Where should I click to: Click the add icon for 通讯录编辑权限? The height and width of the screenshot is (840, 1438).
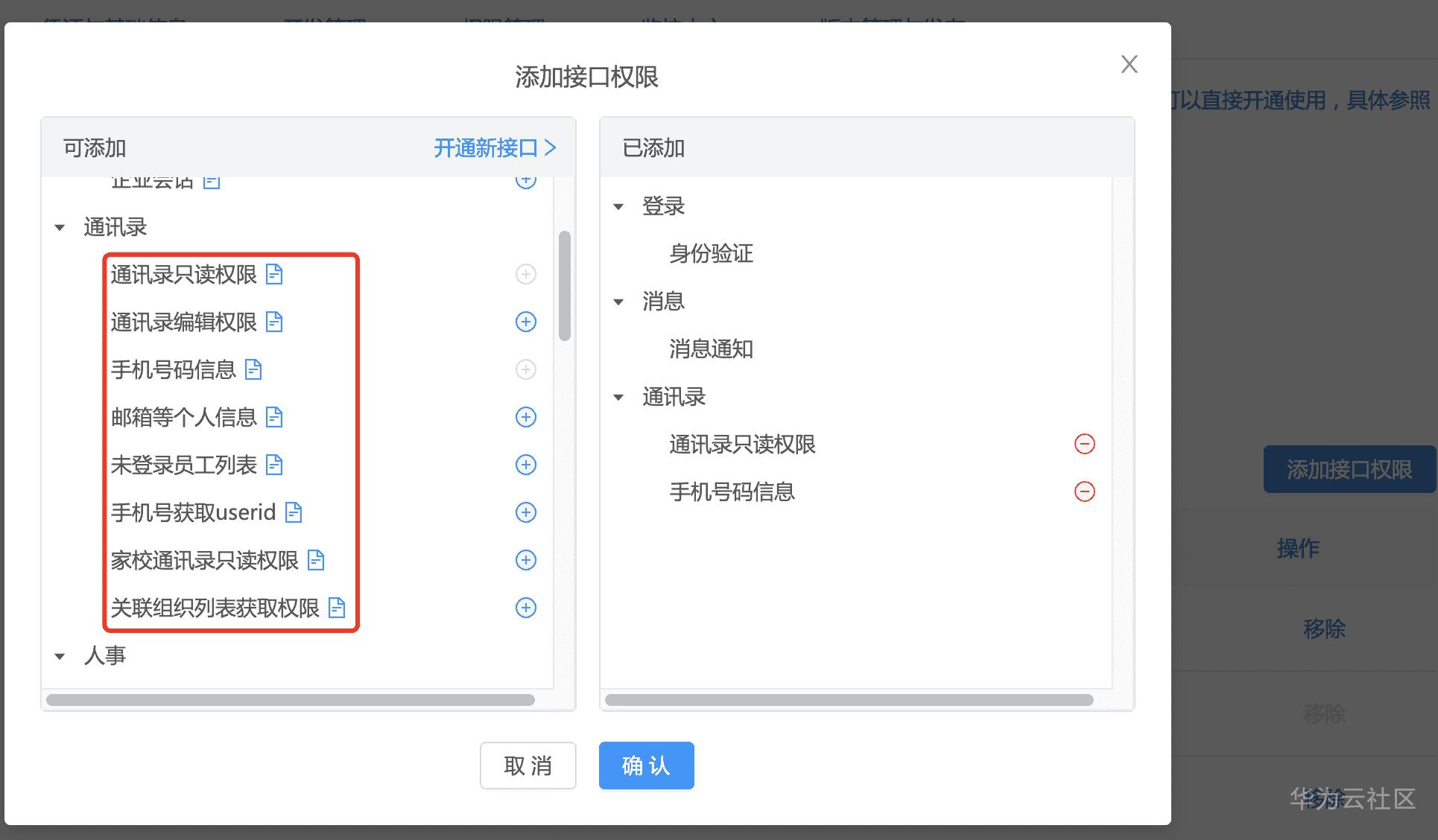pos(526,320)
